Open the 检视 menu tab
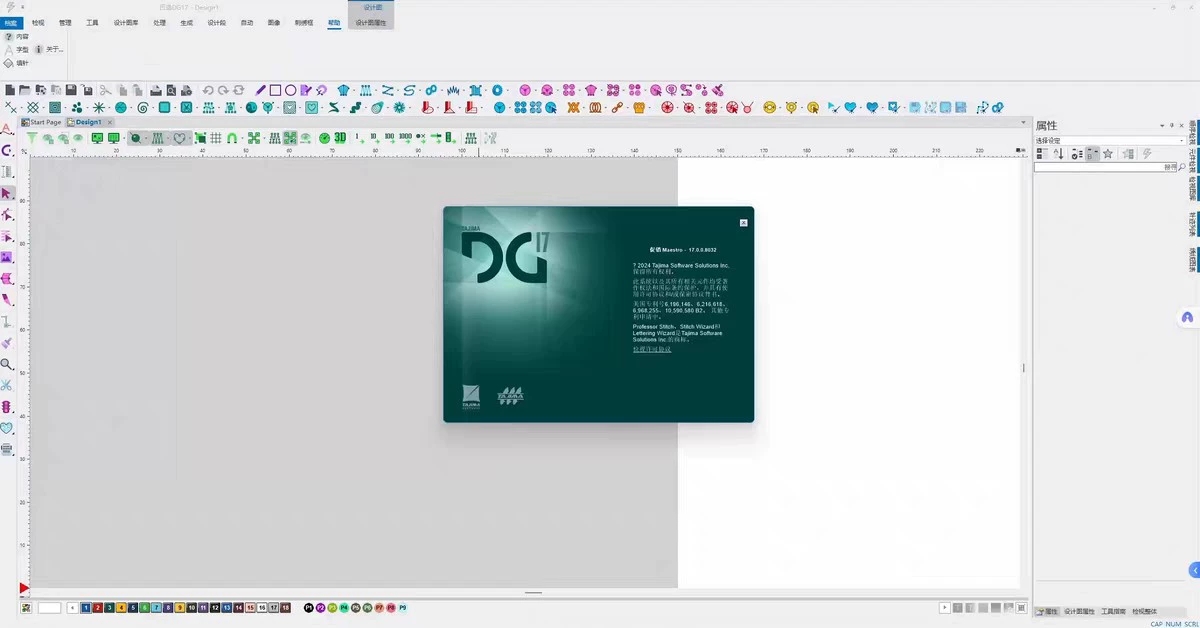Viewport: 1200px width, 628px height. [38, 21]
